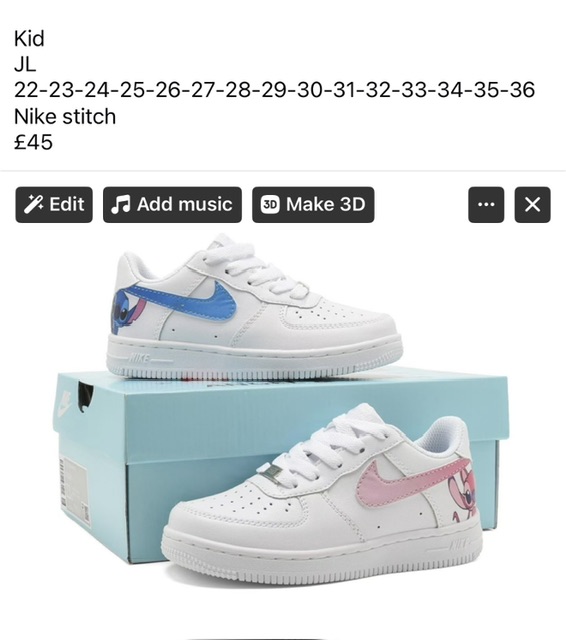Click the 'JL' caption line
This screenshot has width=566, height=640.
(x=25, y=64)
